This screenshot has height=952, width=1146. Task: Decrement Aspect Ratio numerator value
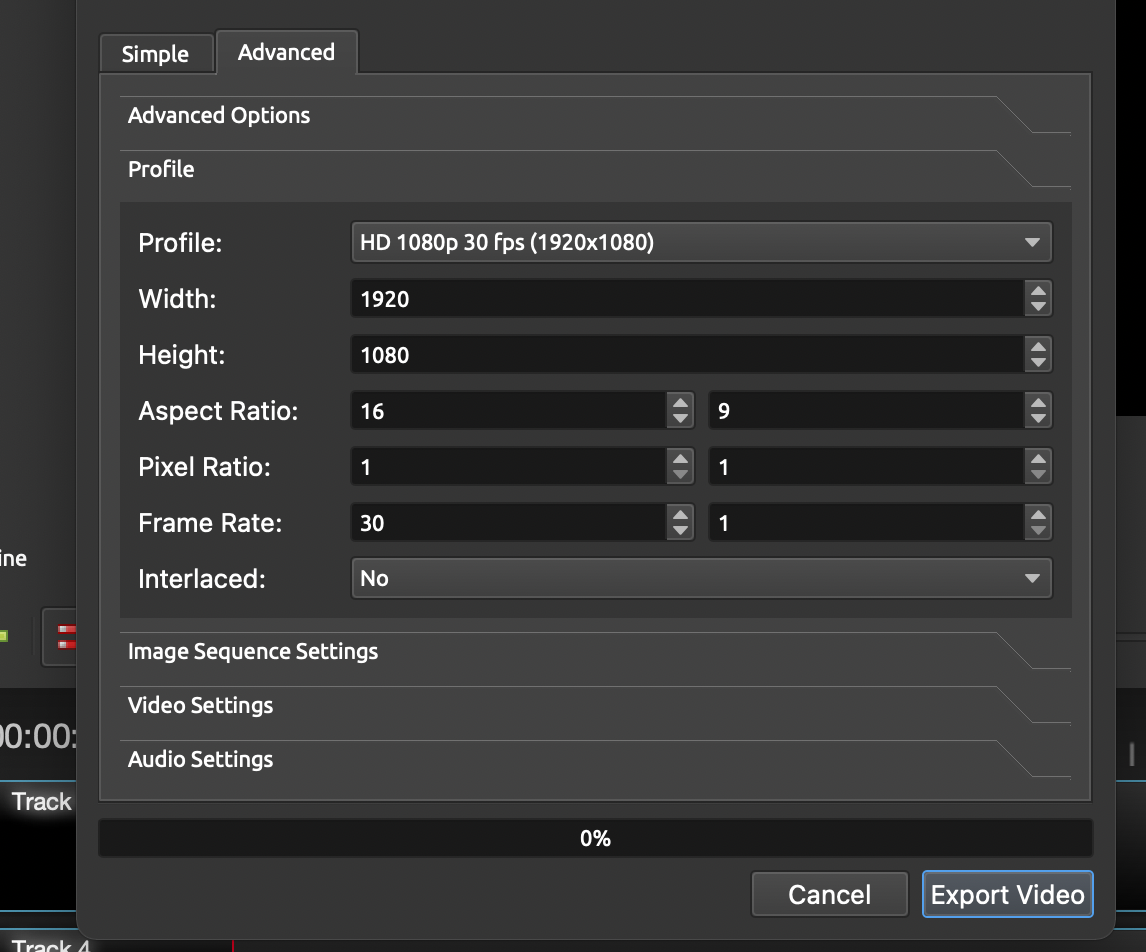pyautogui.click(x=680, y=419)
